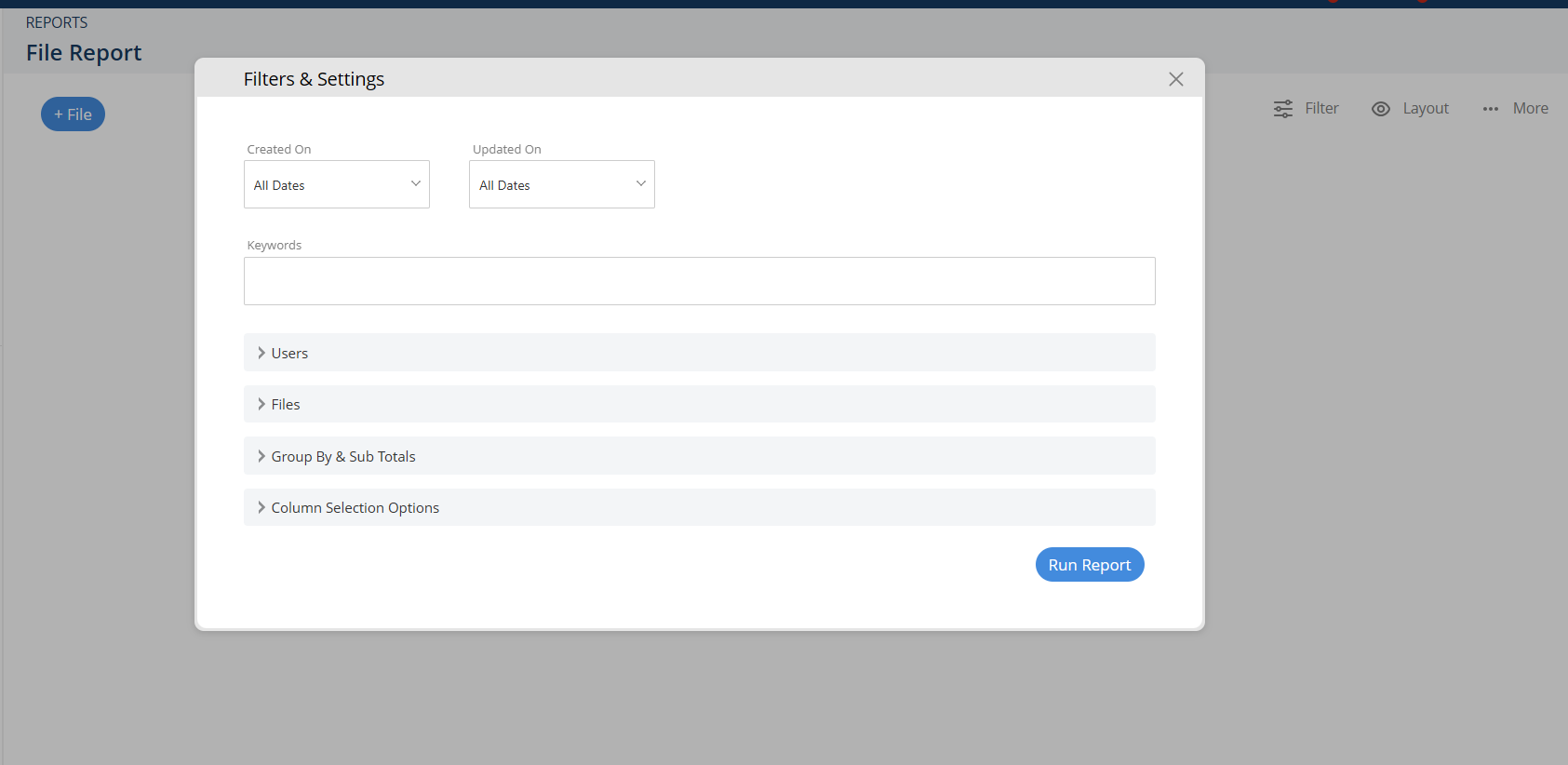The width and height of the screenshot is (1568, 765).
Task: Click the Group By row chevron icon
Action: pos(261,456)
